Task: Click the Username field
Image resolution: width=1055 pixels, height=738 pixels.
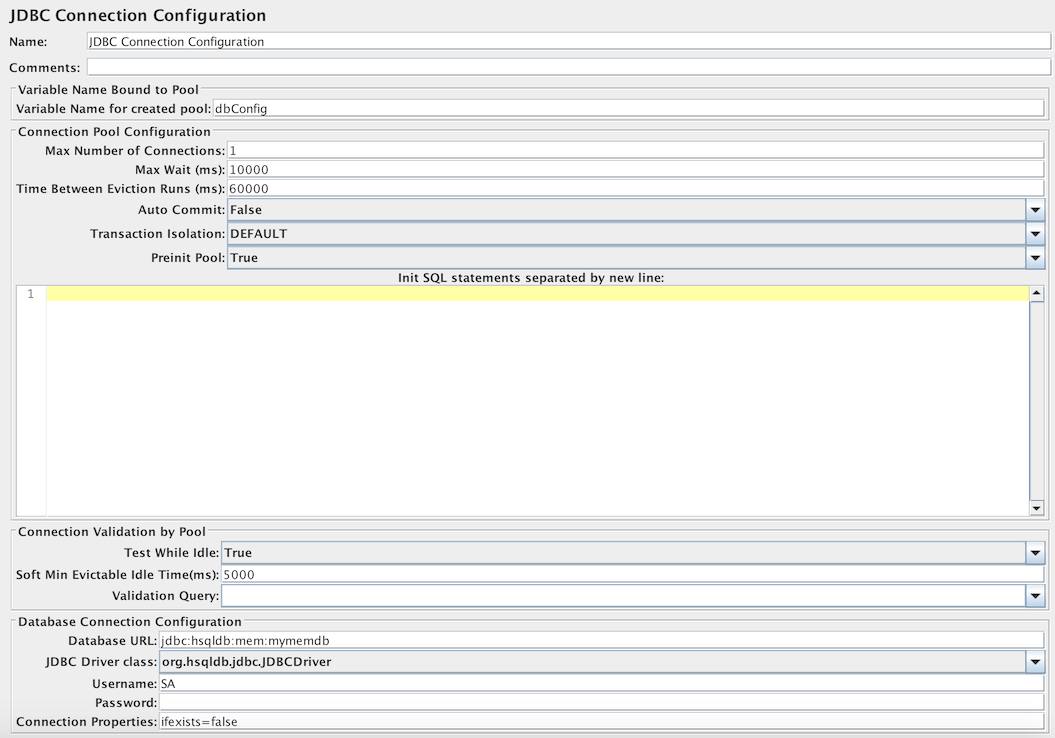Action: tap(602, 684)
